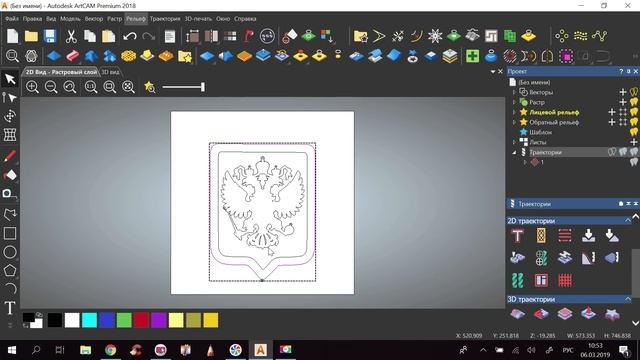The image size is (640, 360).
Task: Open the Траектории menu
Action: (165, 19)
